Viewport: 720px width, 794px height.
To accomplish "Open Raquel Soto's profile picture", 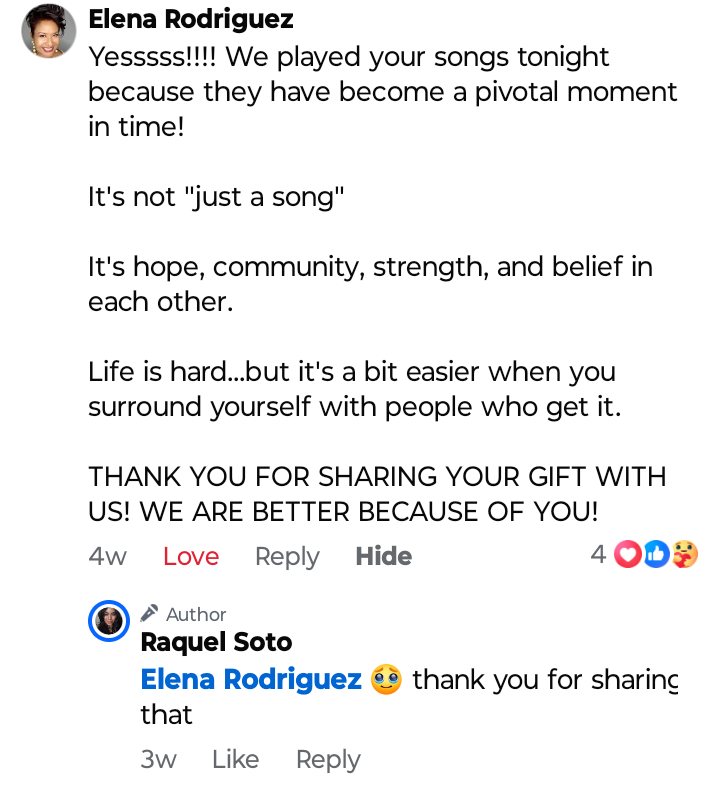I will point(109,621).
